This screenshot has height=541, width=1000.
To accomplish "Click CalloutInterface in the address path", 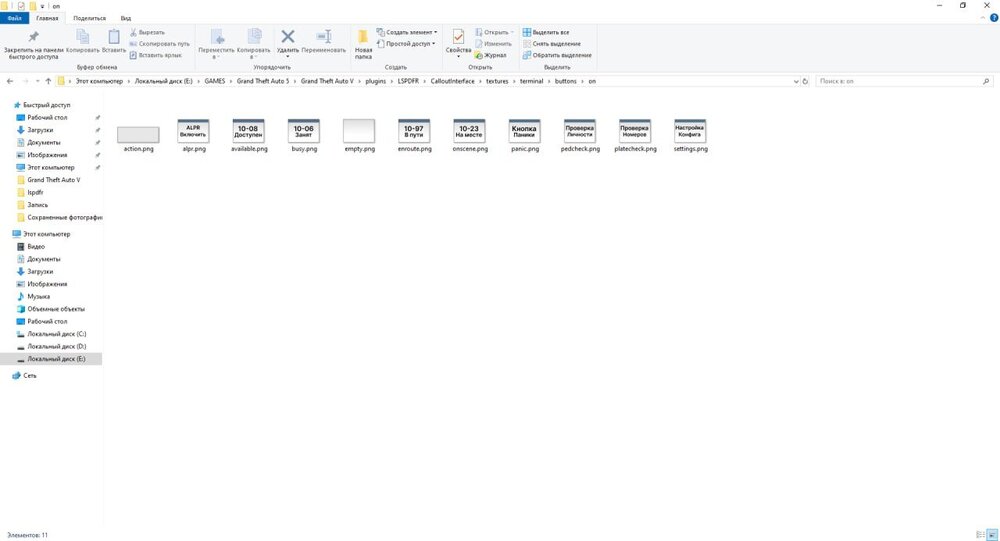I will [x=452, y=81].
